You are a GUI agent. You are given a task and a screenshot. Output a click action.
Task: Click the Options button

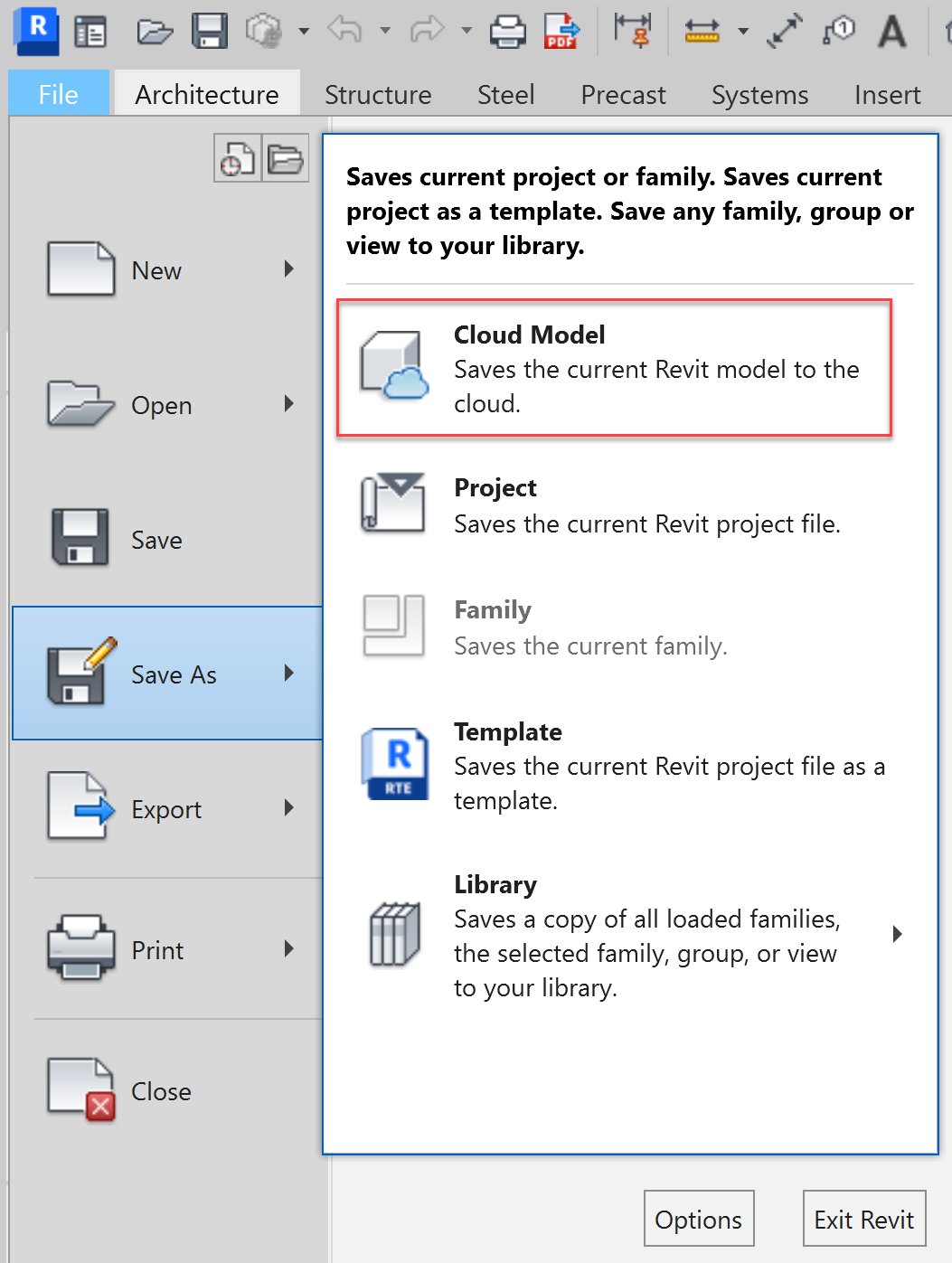698,1220
